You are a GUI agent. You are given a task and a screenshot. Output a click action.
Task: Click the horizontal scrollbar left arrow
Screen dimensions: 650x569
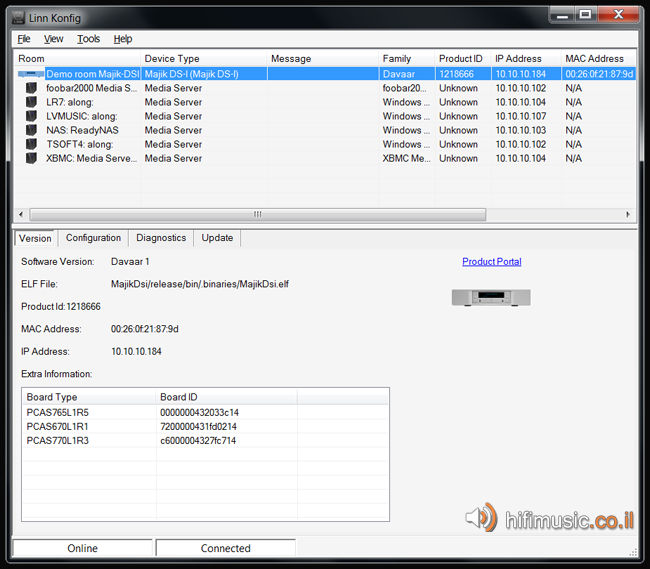21,214
